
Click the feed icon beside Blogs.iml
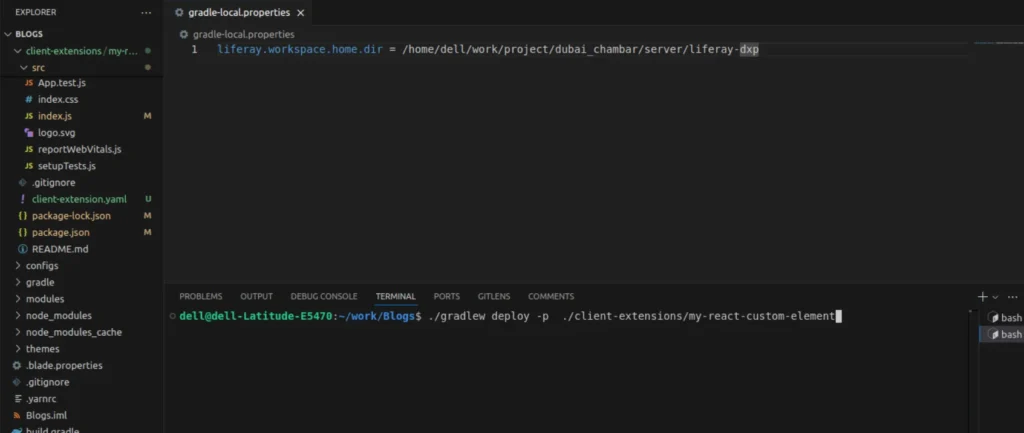[x=17, y=415]
